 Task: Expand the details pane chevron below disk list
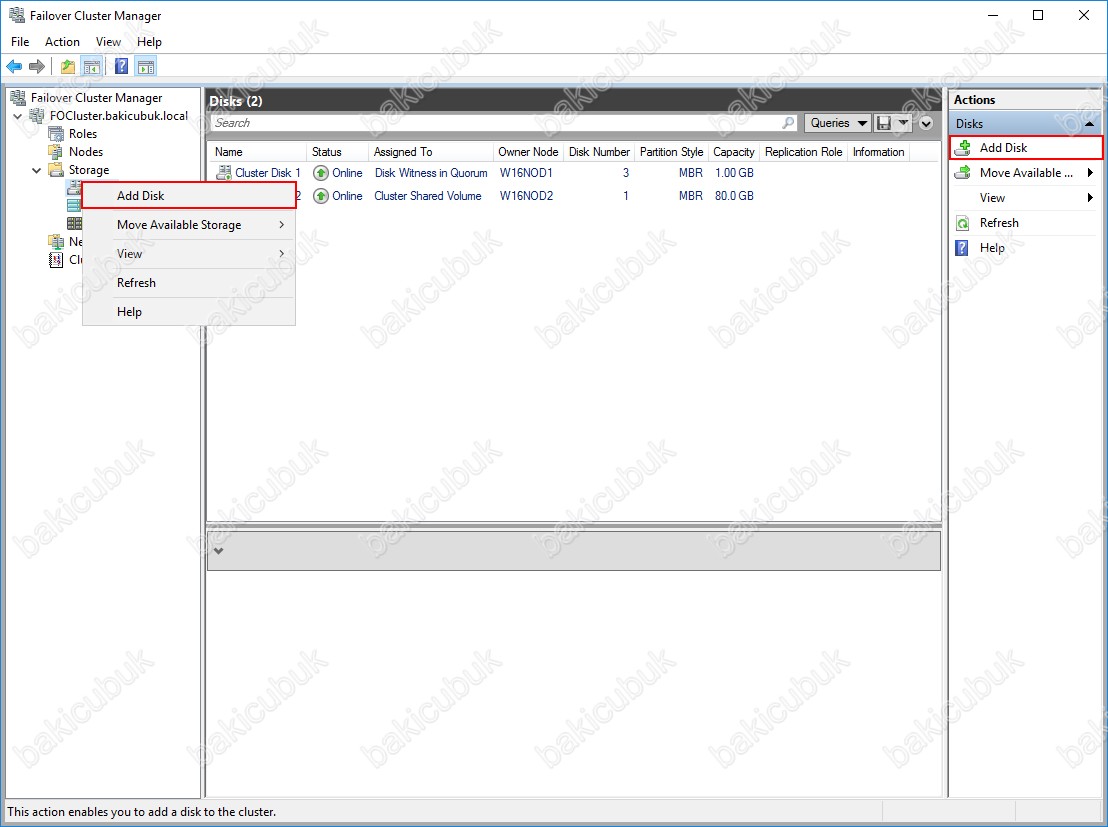pos(218,551)
